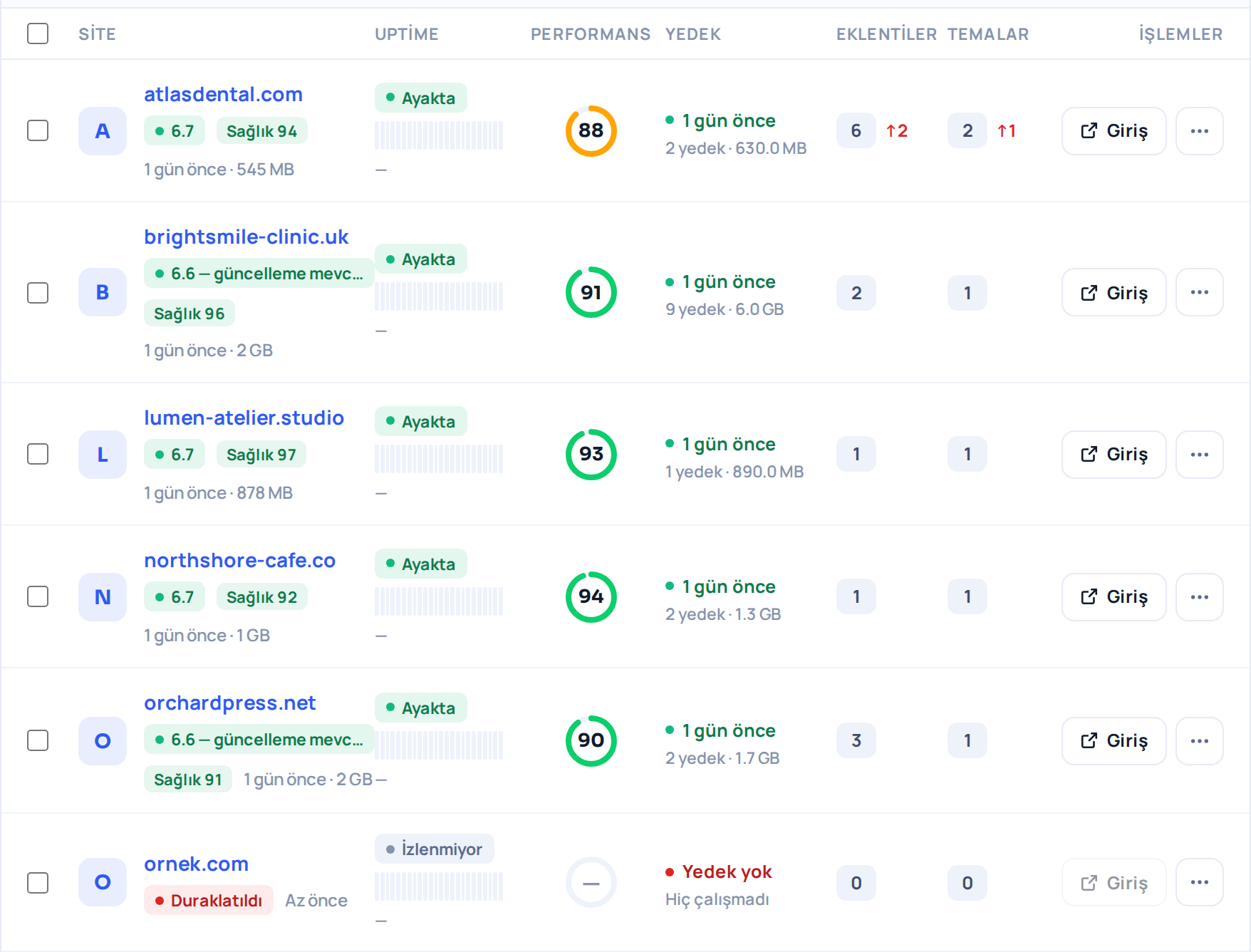This screenshot has height=952, width=1251.
Task: Select the northshore-cafe.co row checkbox
Action: point(38,596)
